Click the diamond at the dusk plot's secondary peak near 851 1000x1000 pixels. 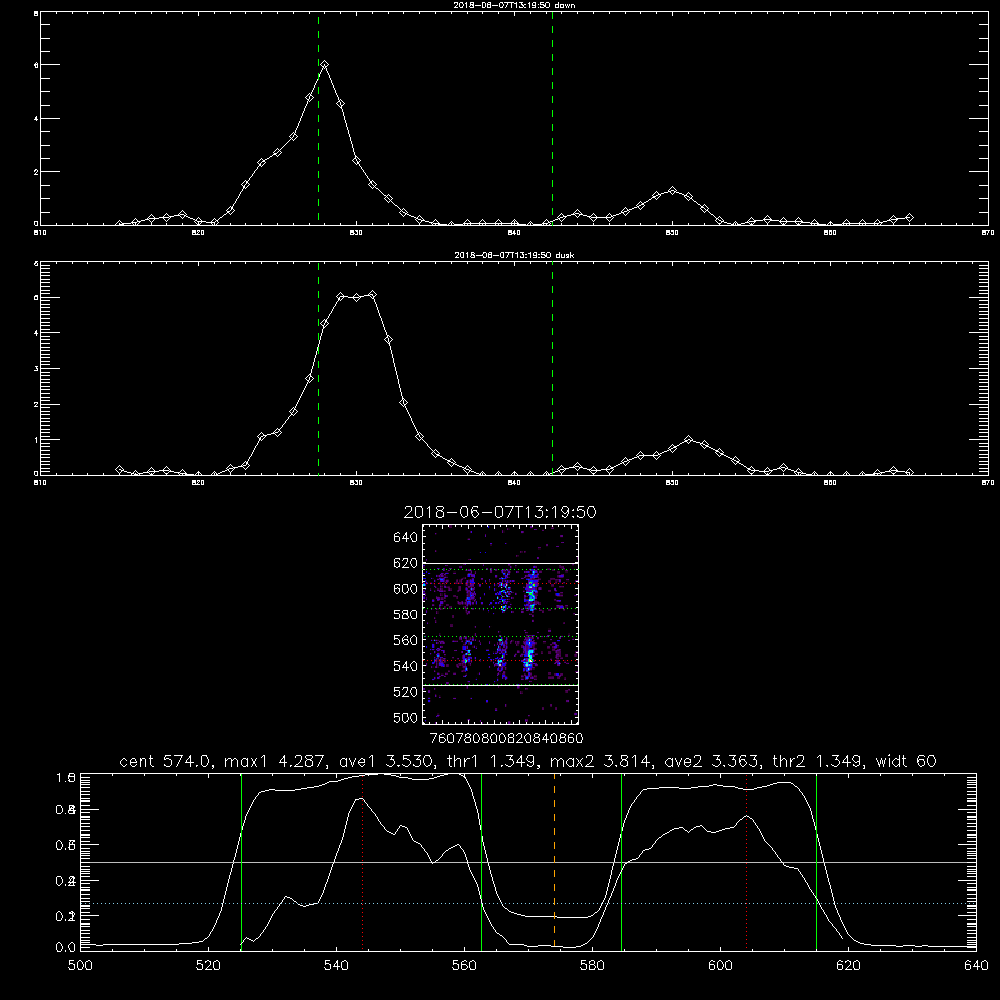[x=688, y=439]
